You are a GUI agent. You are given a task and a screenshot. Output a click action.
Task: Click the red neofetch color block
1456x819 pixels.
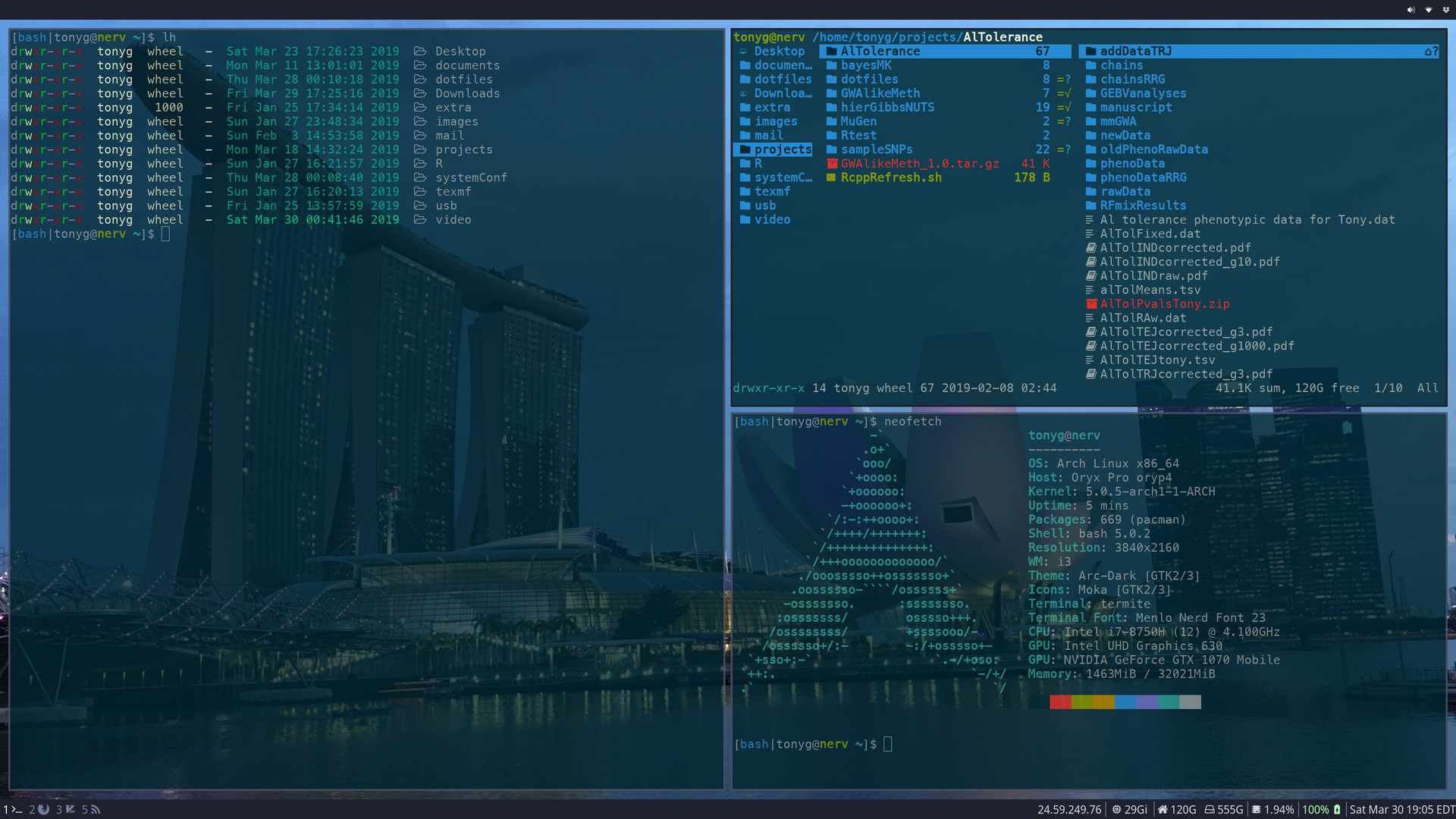1060,701
